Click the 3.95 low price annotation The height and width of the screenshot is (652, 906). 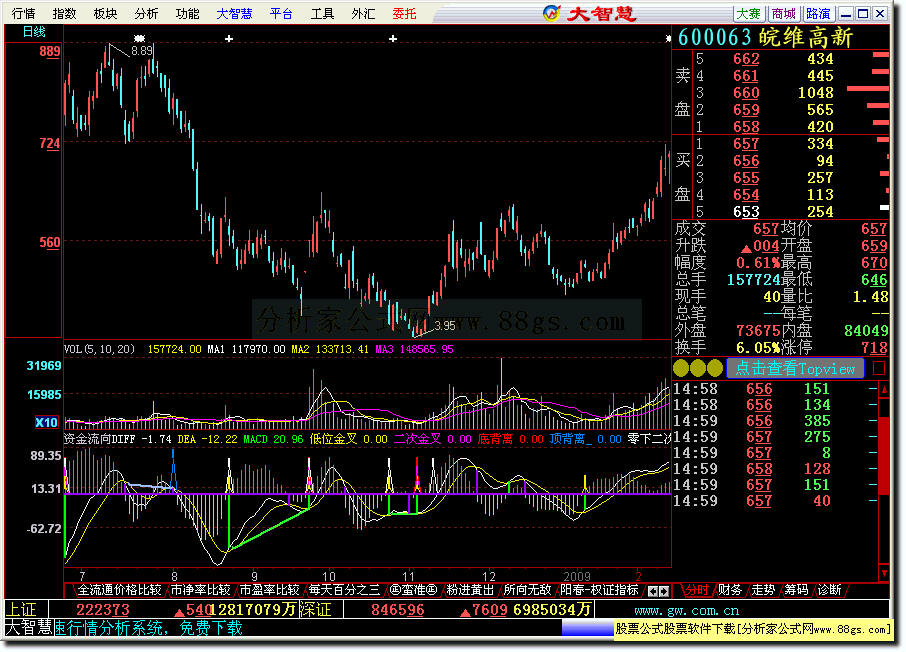coord(445,326)
